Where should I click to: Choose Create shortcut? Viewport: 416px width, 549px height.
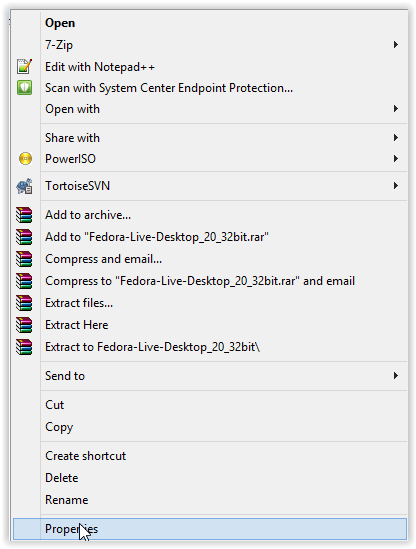[x=210, y=456]
